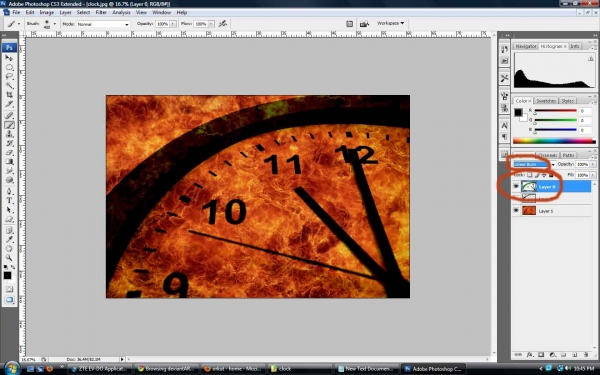Click the histogram cache warning icon
This screenshot has width=600, height=375.
click(590, 59)
